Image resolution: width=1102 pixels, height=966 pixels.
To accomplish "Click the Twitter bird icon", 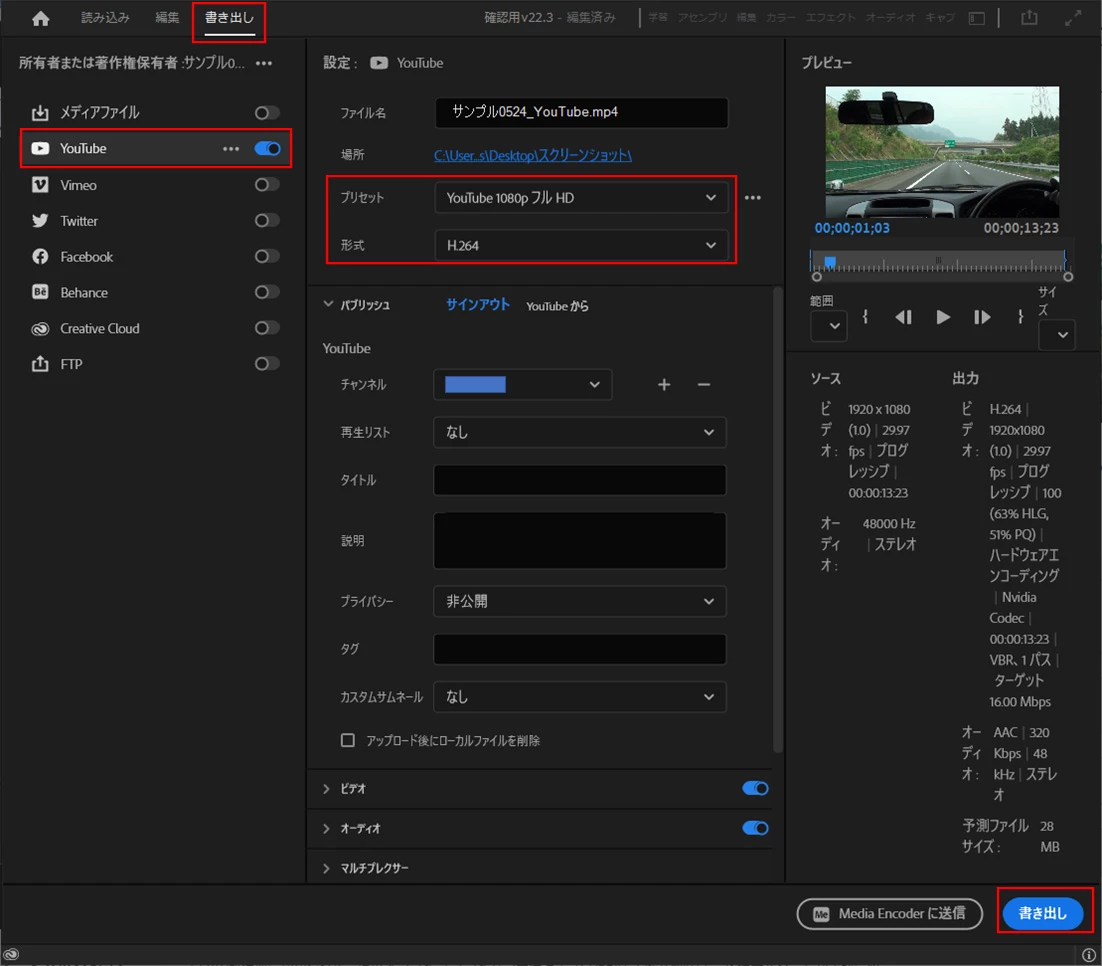I will 40,221.
